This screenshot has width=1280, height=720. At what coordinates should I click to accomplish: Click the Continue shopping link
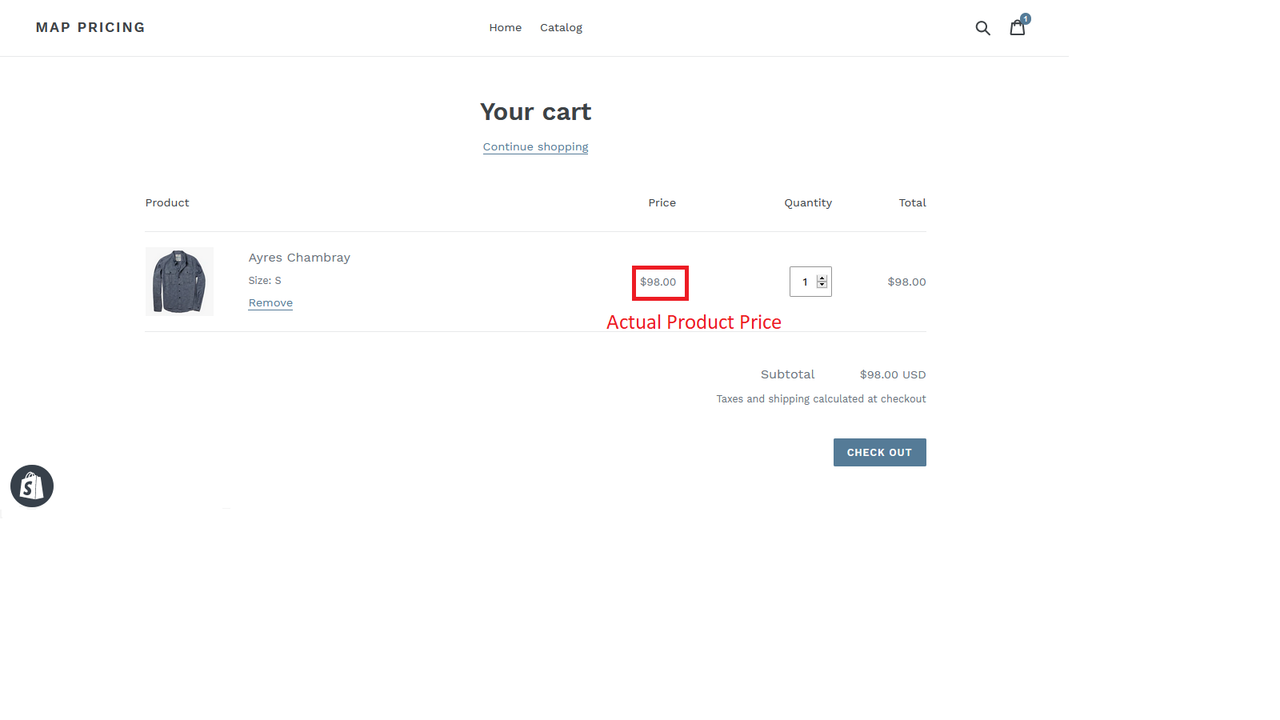click(x=535, y=146)
